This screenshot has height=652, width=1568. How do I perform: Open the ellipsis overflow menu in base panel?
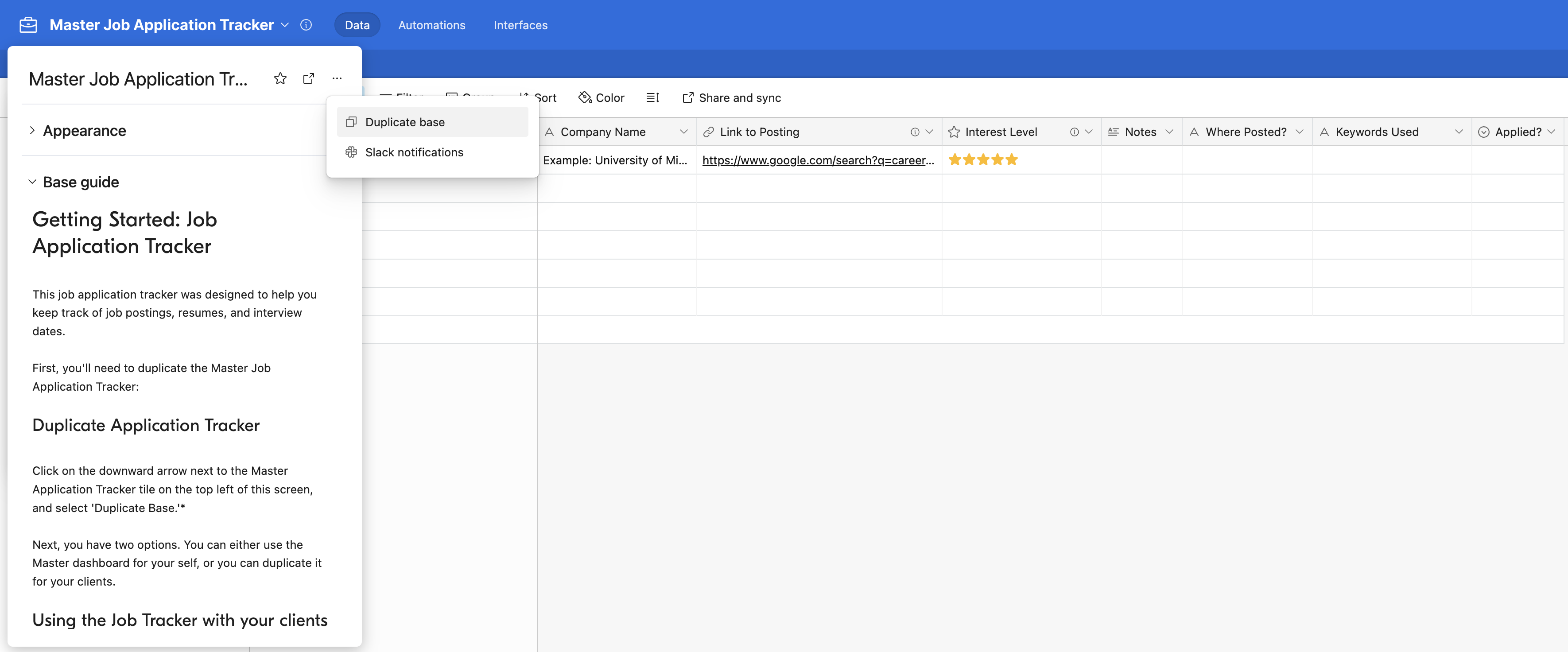coord(337,78)
